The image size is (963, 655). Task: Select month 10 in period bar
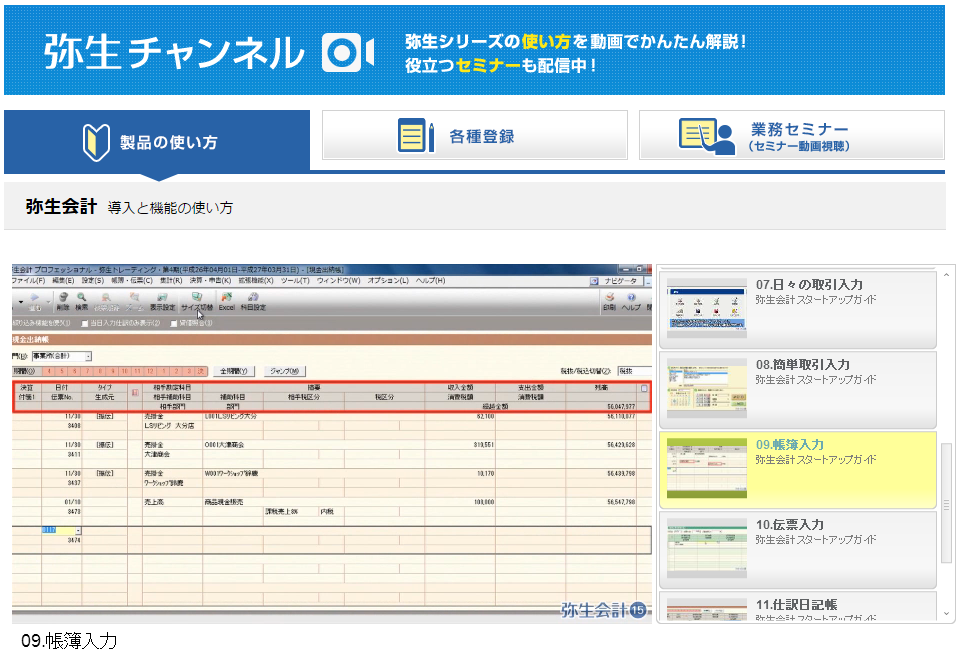[x=125, y=371]
